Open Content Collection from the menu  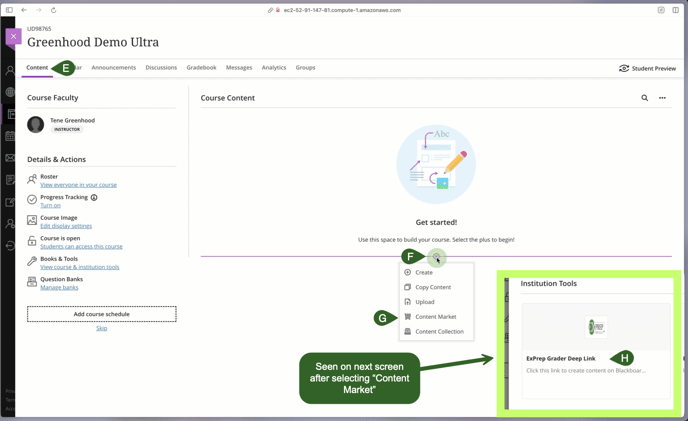click(x=439, y=332)
